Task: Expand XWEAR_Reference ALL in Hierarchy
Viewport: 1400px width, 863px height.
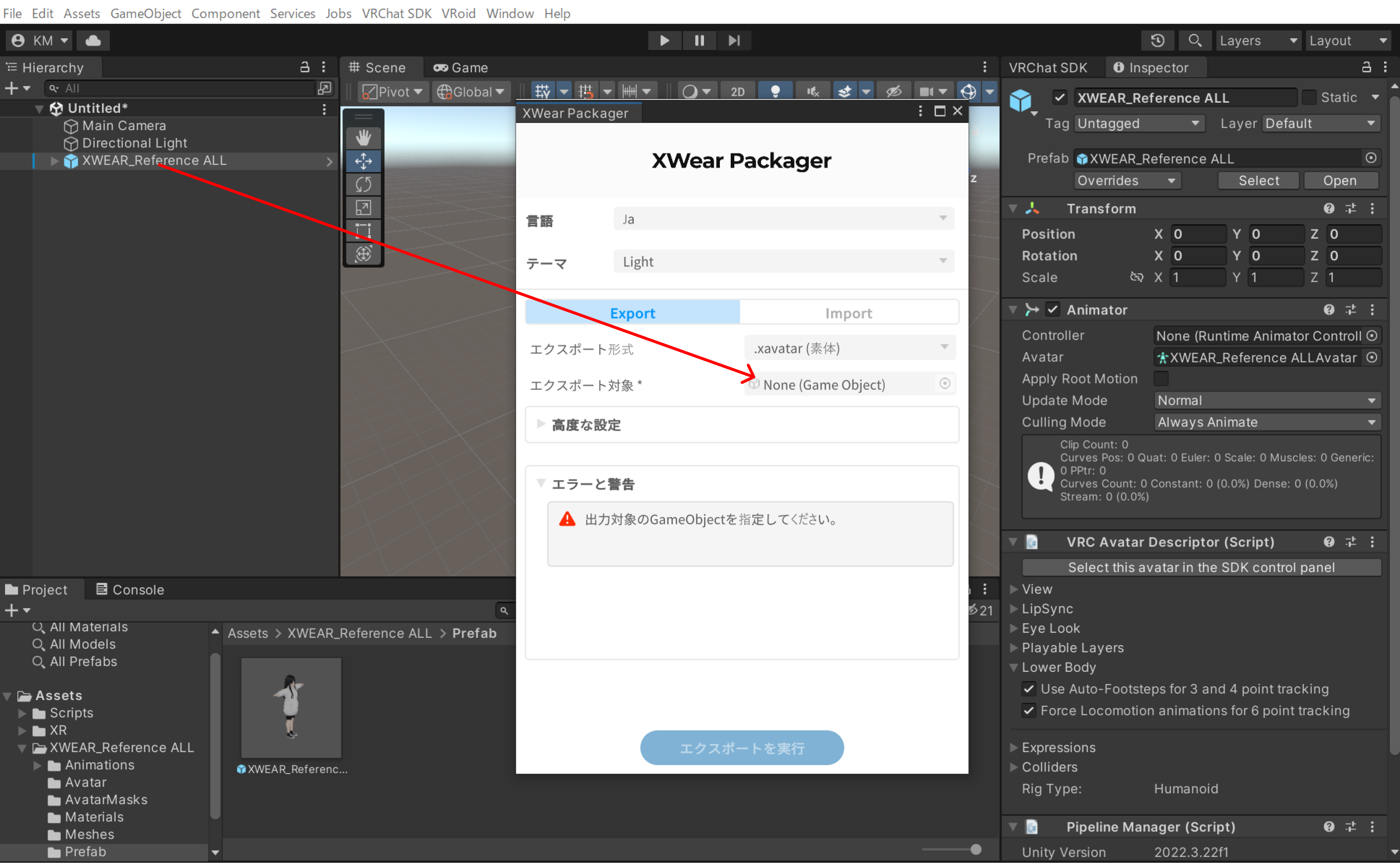Action: [54, 161]
